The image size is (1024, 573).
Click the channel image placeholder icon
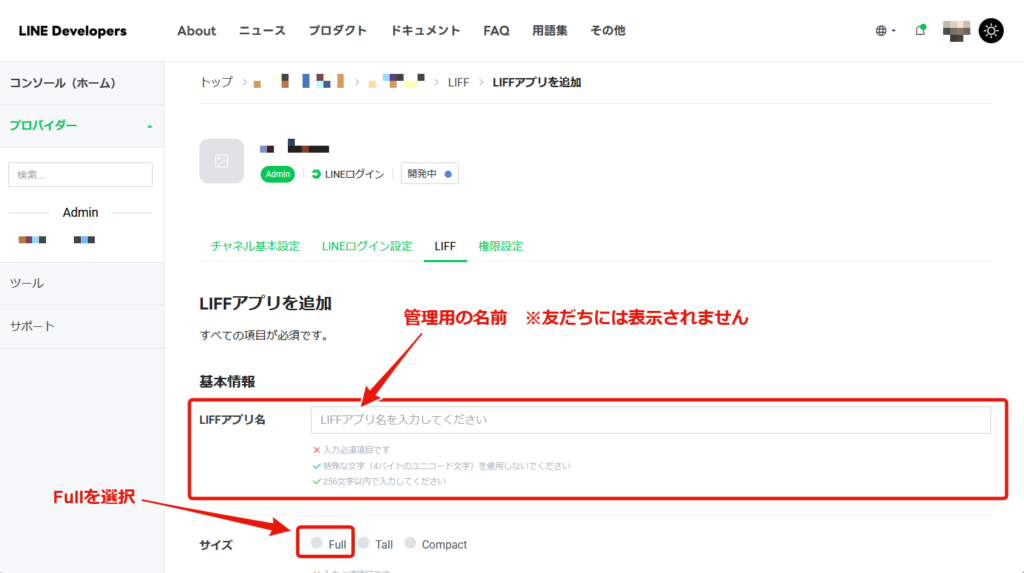coord(221,161)
